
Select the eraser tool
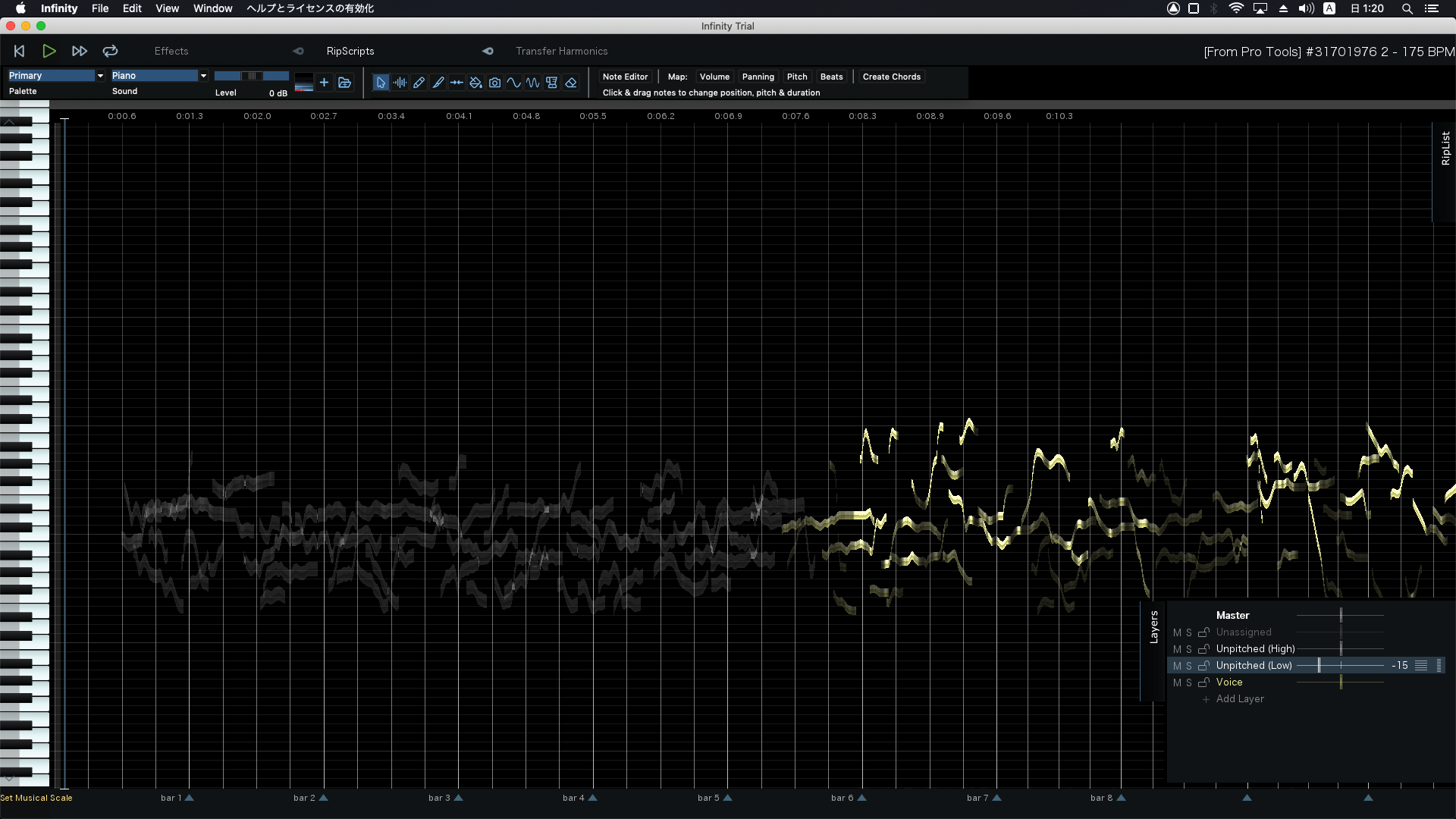tap(571, 83)
